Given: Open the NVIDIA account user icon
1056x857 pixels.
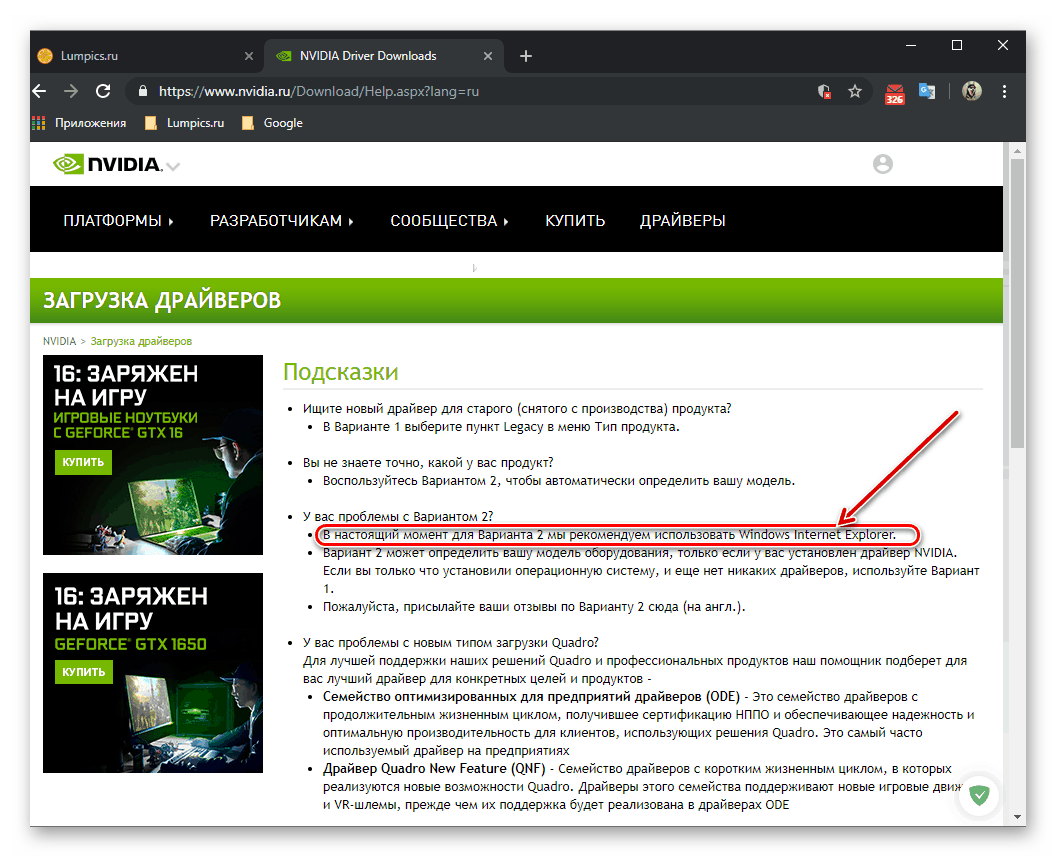Looking at the screenshot, I should (x=882, y=164).
